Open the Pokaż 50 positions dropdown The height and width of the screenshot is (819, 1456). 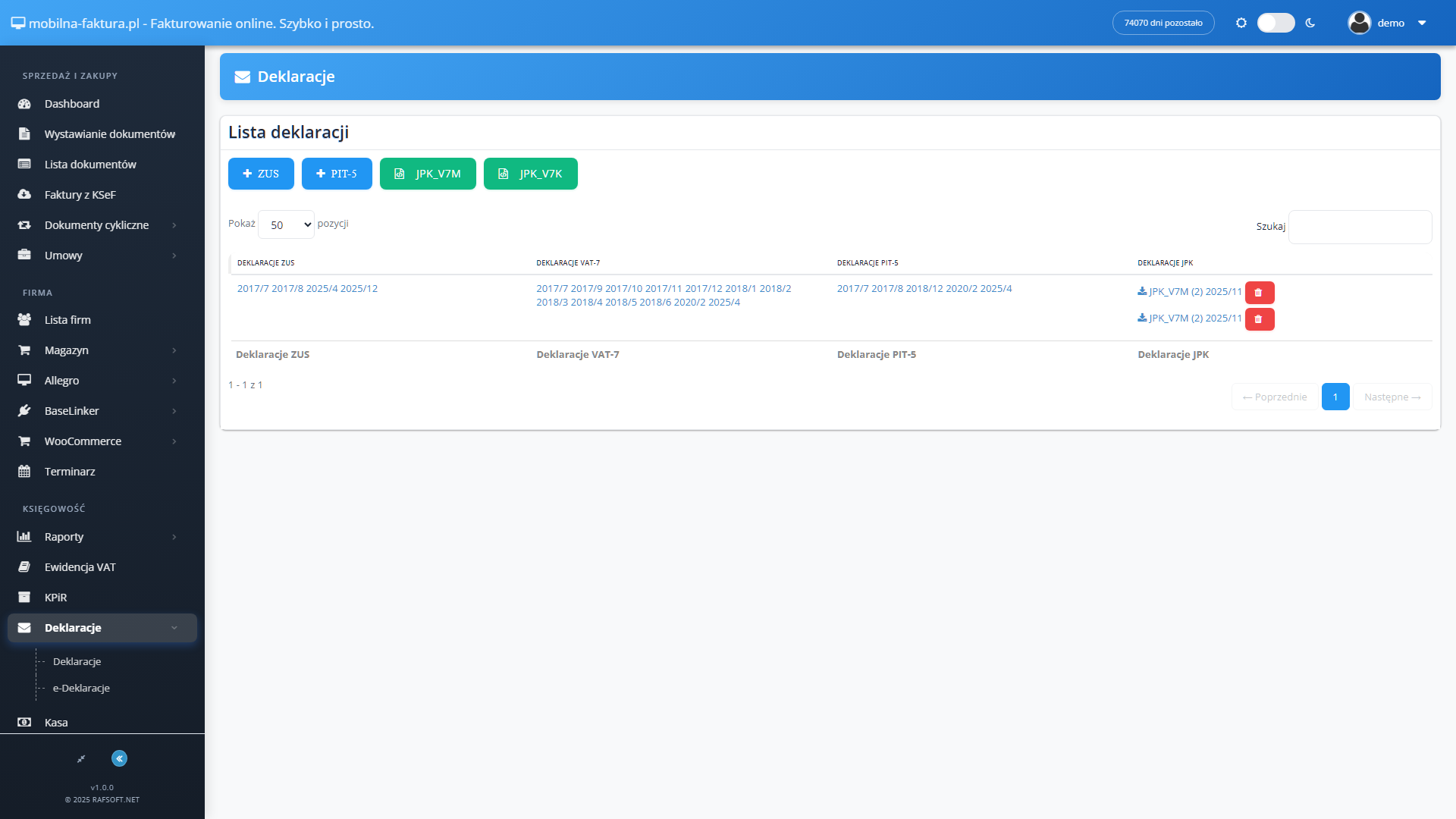click(287, 224)
